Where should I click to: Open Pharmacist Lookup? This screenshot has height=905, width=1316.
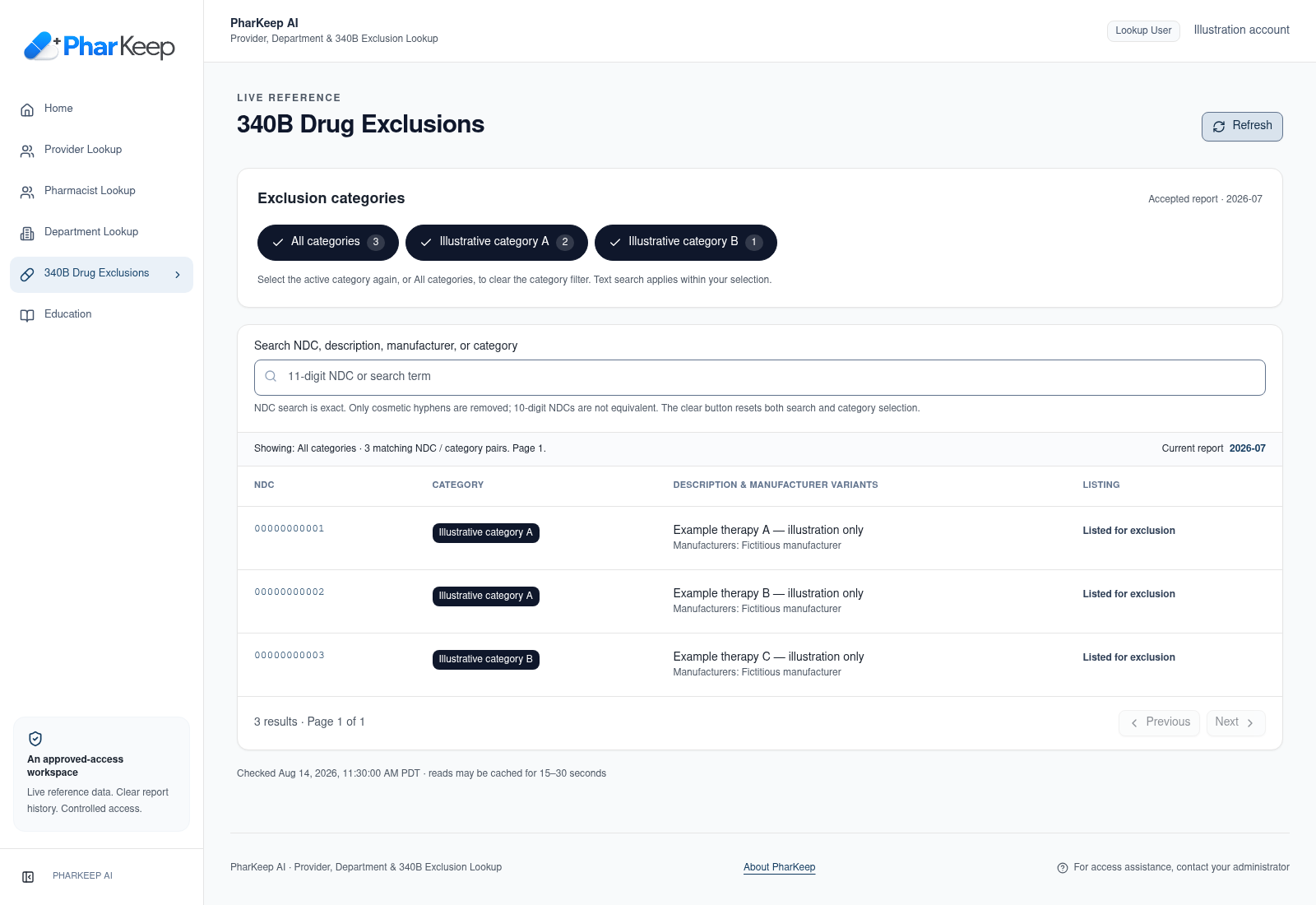click(102, 192)
